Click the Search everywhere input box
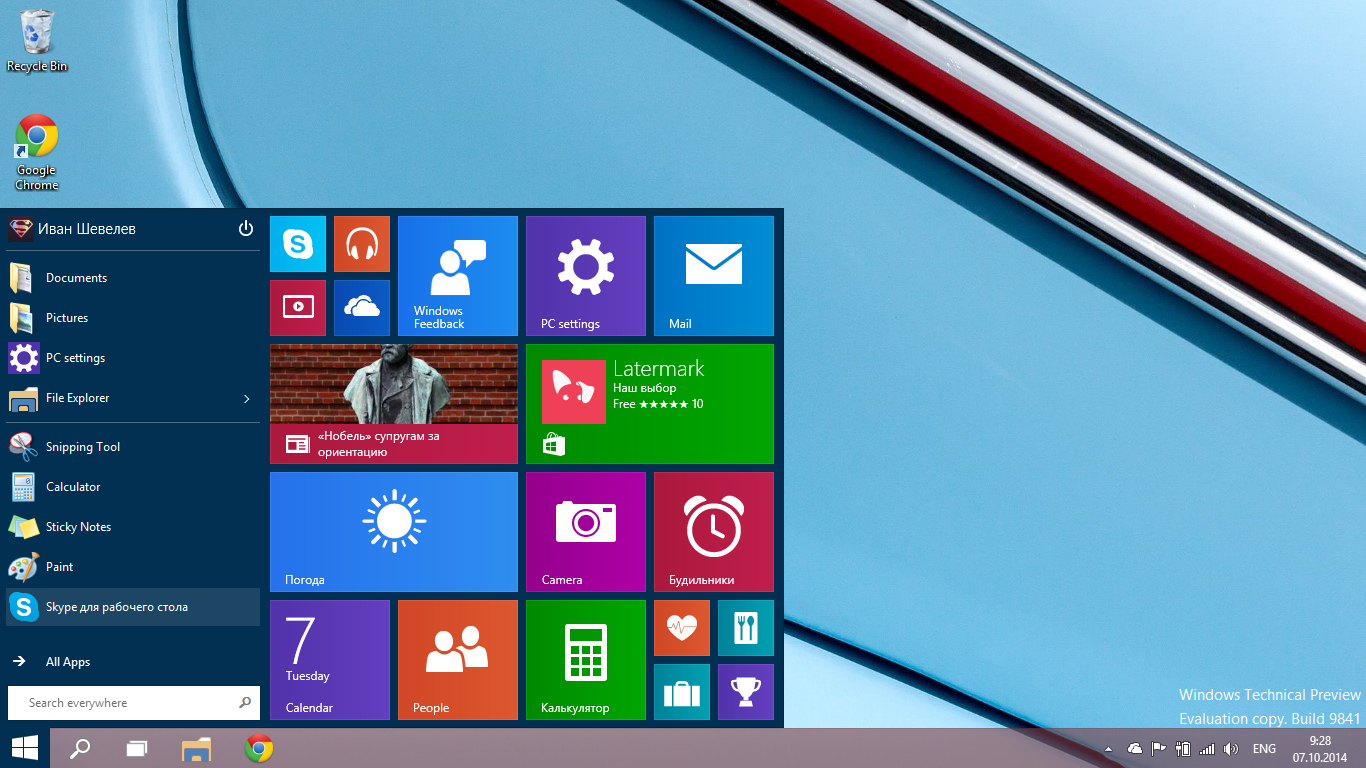This screenshot has width=1366, height=768. tap(125, 703)
